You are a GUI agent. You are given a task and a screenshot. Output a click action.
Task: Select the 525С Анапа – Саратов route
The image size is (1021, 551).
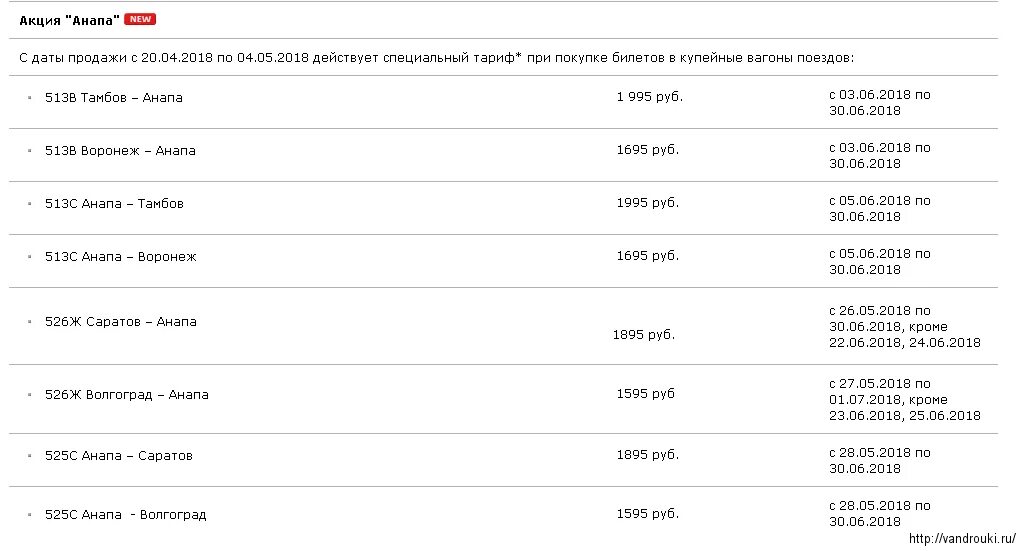[x=119, y=456]
